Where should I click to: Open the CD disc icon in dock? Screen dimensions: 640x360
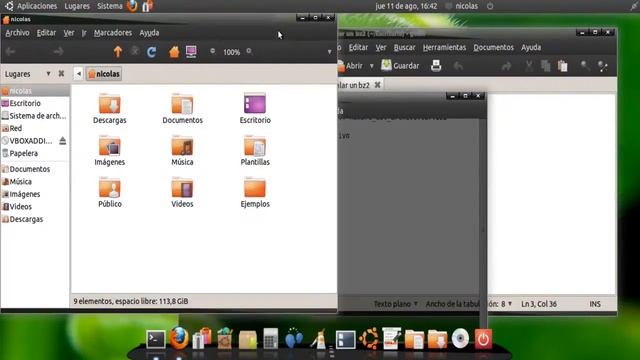pos(460,338)
